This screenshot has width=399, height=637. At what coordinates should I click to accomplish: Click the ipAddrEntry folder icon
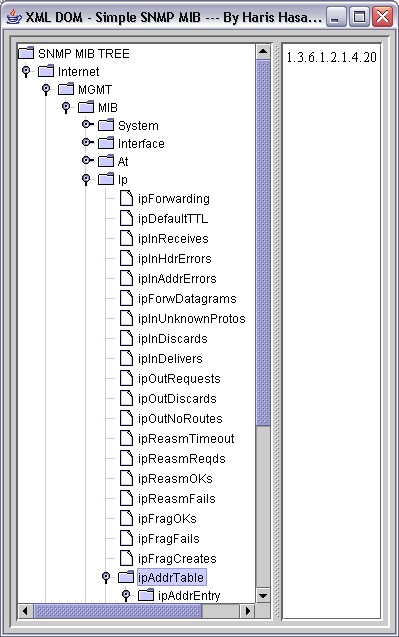click(146, 595)
